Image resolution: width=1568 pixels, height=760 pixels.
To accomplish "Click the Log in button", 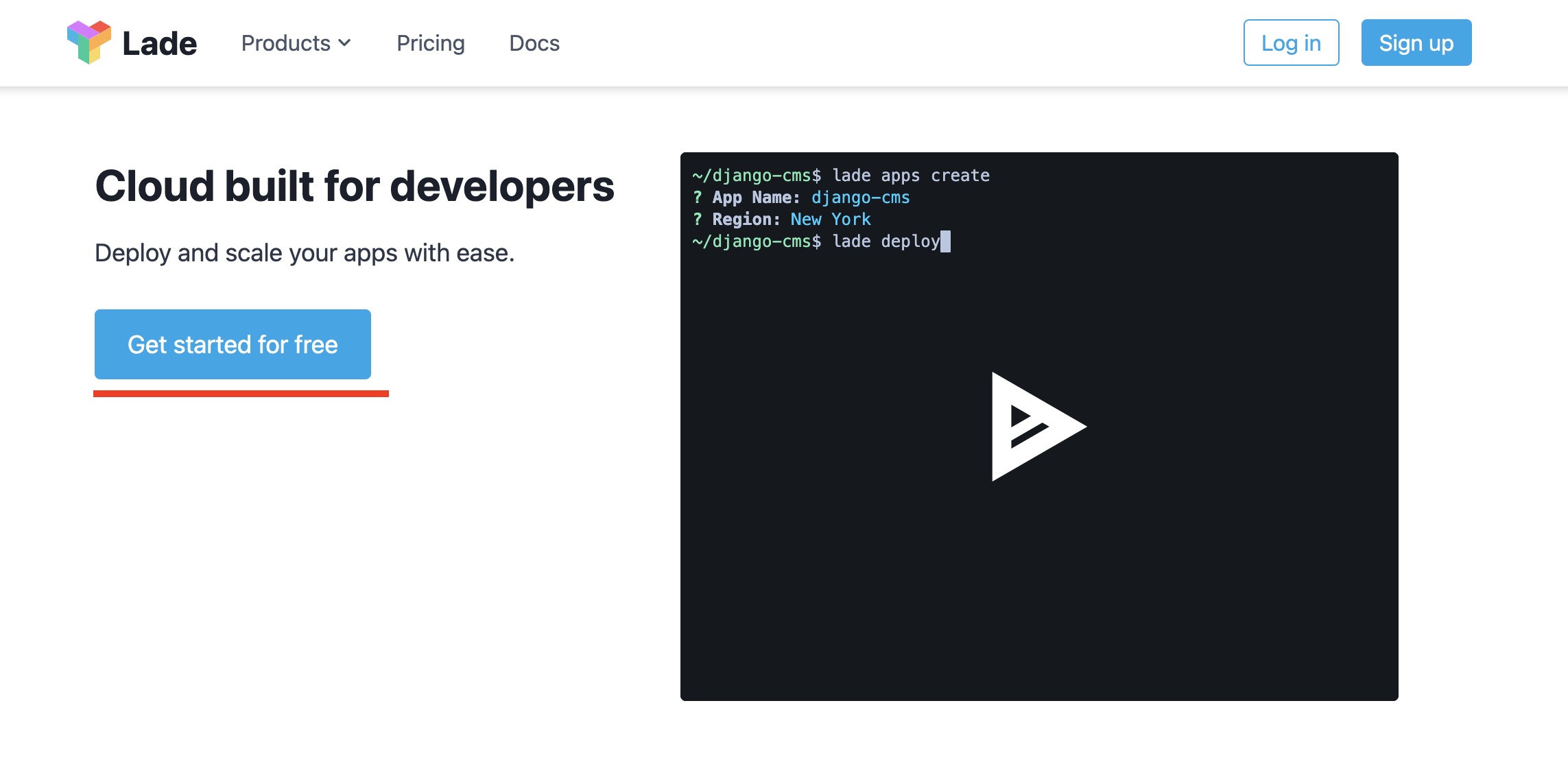I will point(1291,43).
